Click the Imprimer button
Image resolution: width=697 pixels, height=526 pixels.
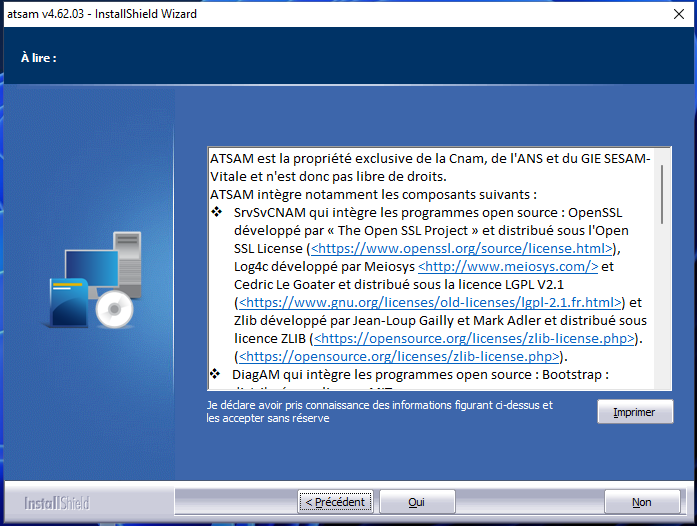point(634,412)
